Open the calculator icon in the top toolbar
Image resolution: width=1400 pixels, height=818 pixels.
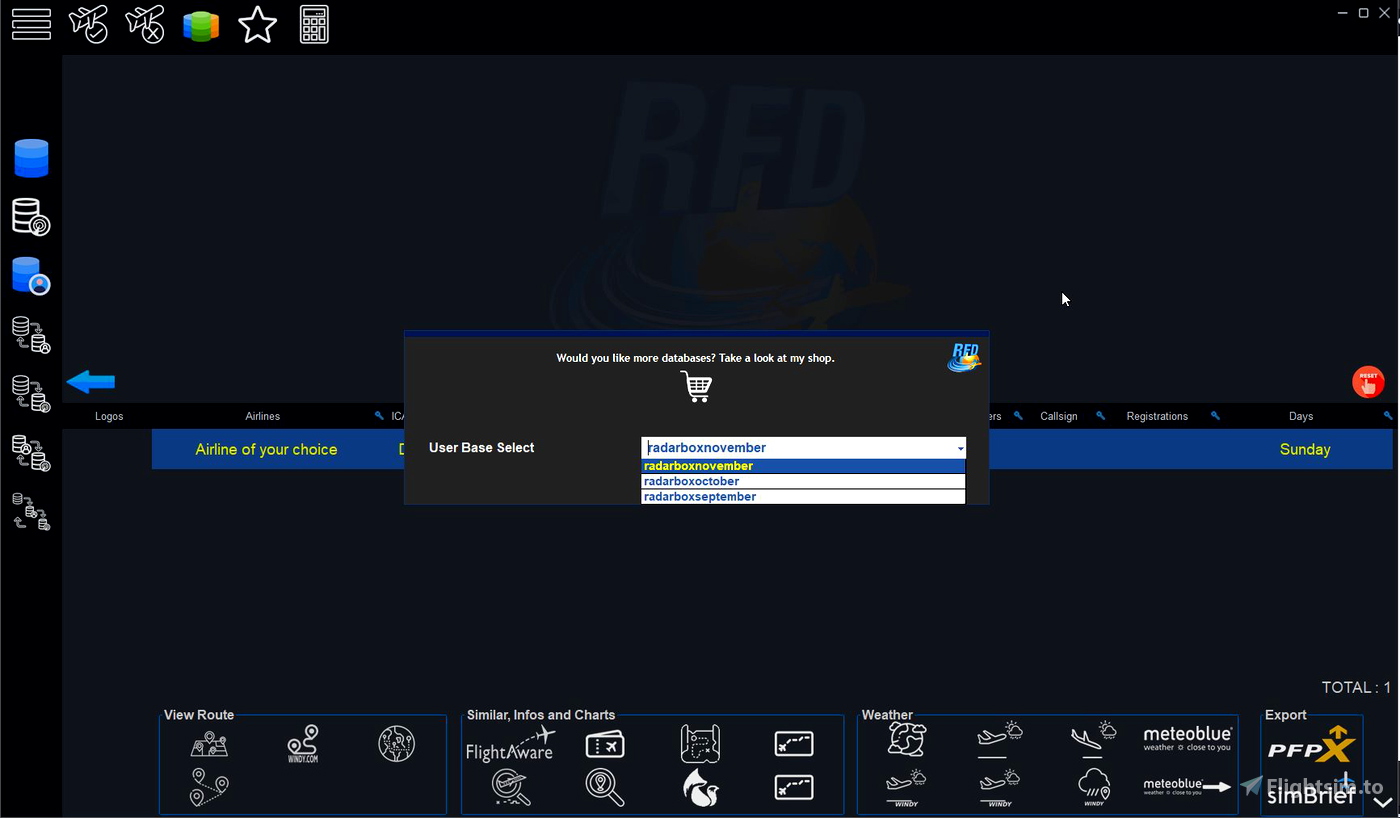coord(314,24)
